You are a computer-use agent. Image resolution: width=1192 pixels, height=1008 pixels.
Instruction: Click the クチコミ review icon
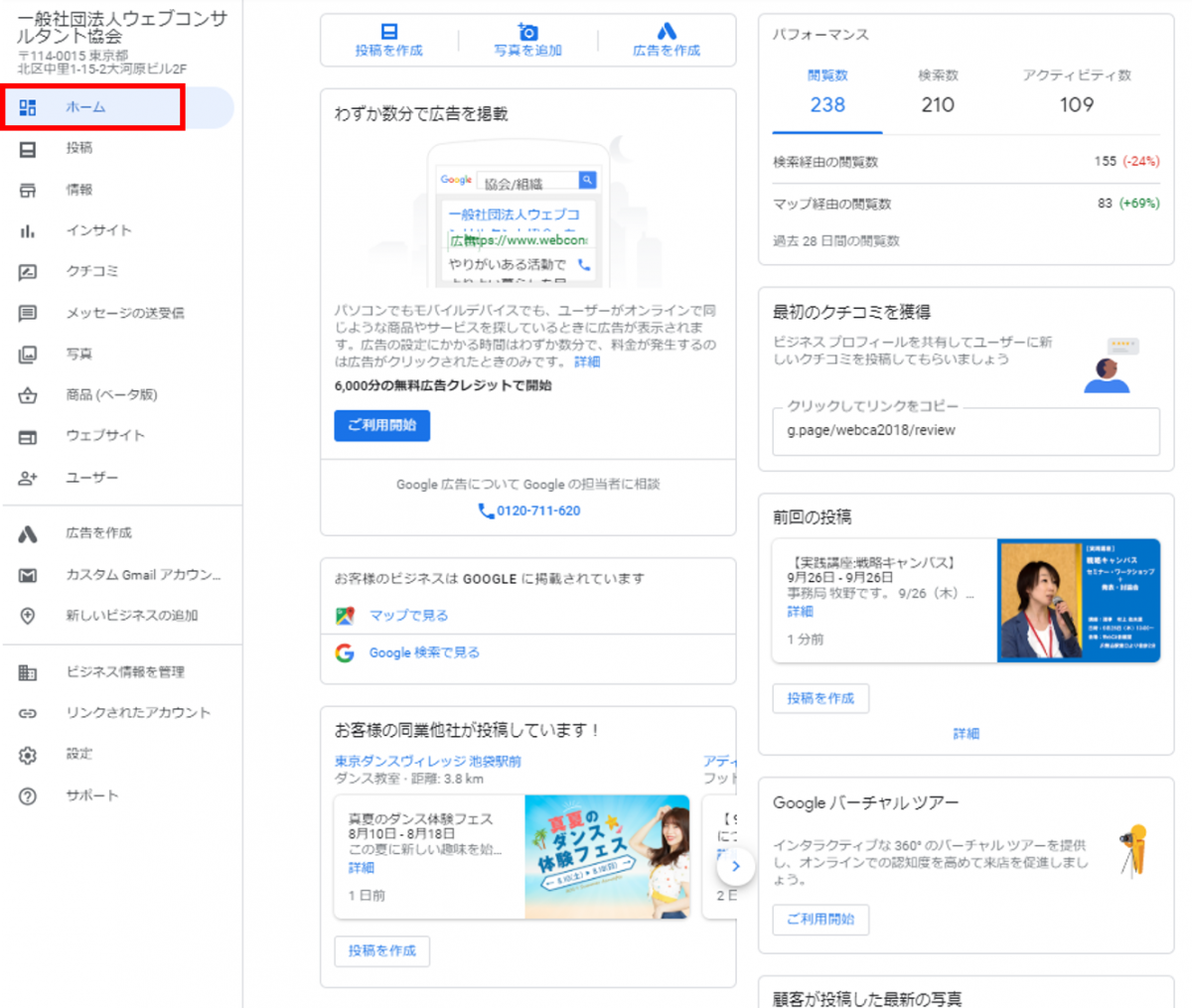point(28,271)
